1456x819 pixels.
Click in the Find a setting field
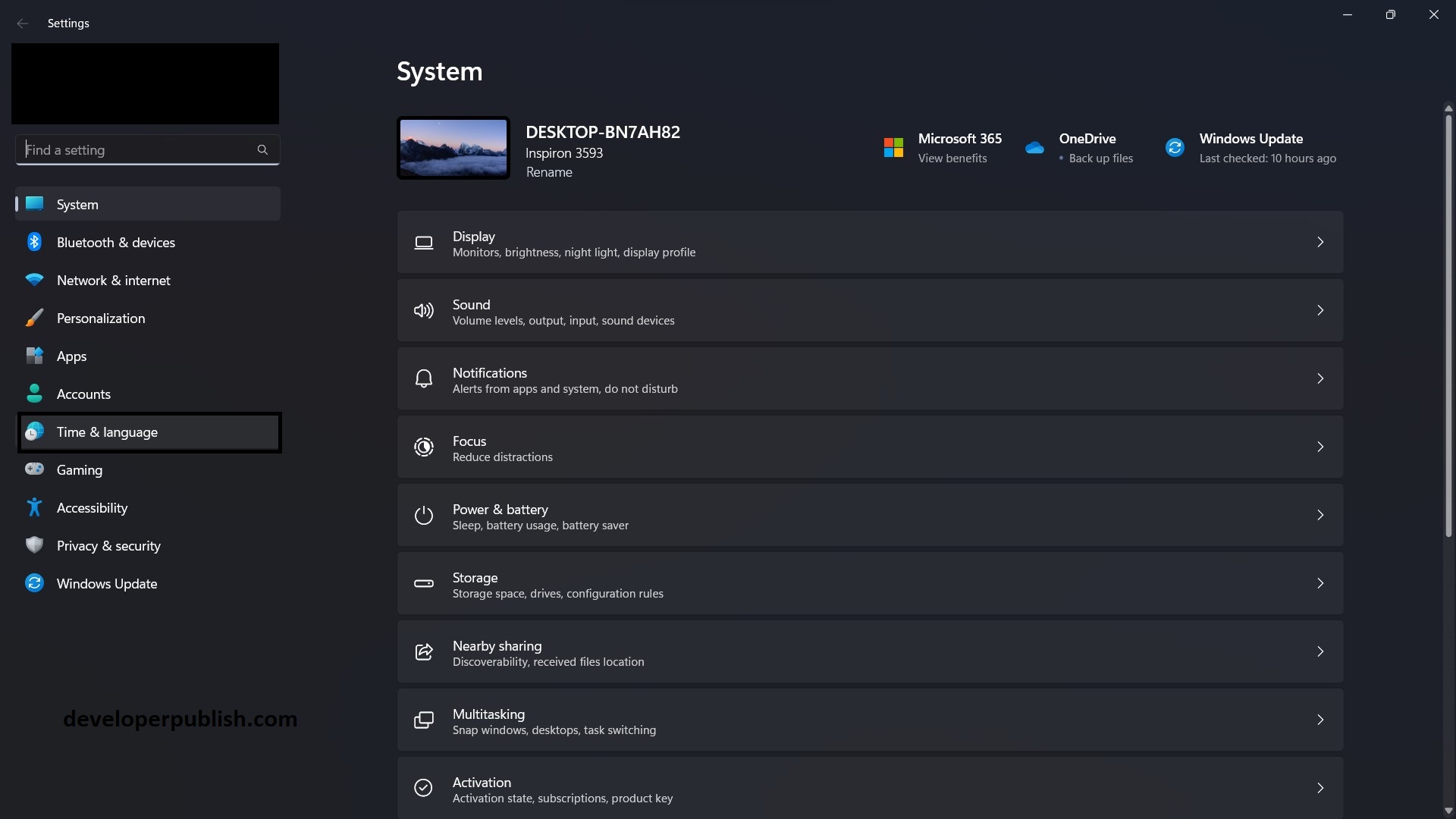(136, 150)
